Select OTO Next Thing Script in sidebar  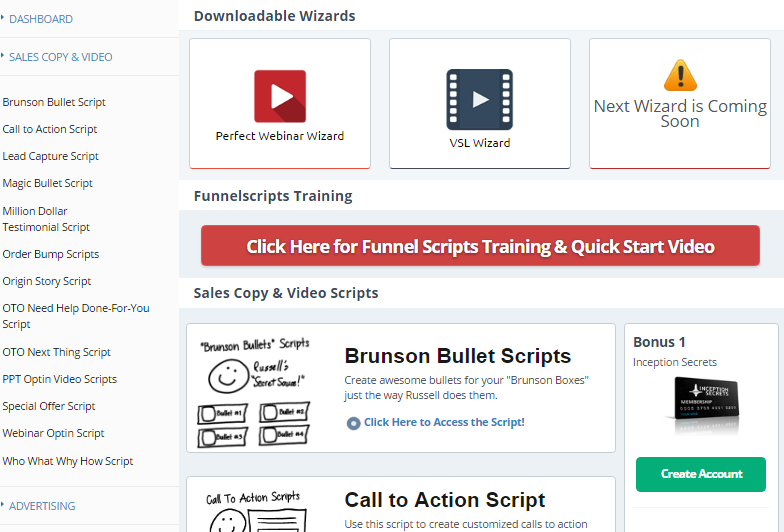(x=56, y=352)
